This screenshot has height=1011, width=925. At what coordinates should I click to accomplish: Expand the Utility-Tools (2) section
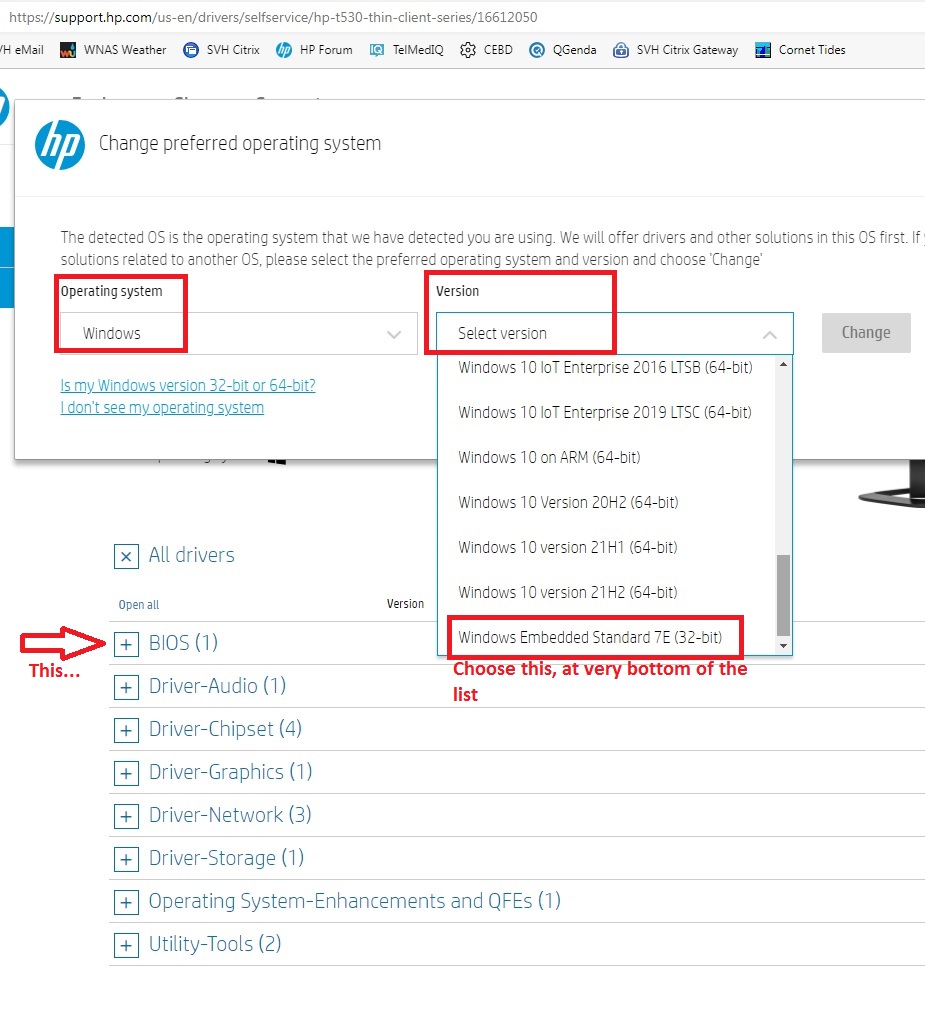click(x=126, y=945)
